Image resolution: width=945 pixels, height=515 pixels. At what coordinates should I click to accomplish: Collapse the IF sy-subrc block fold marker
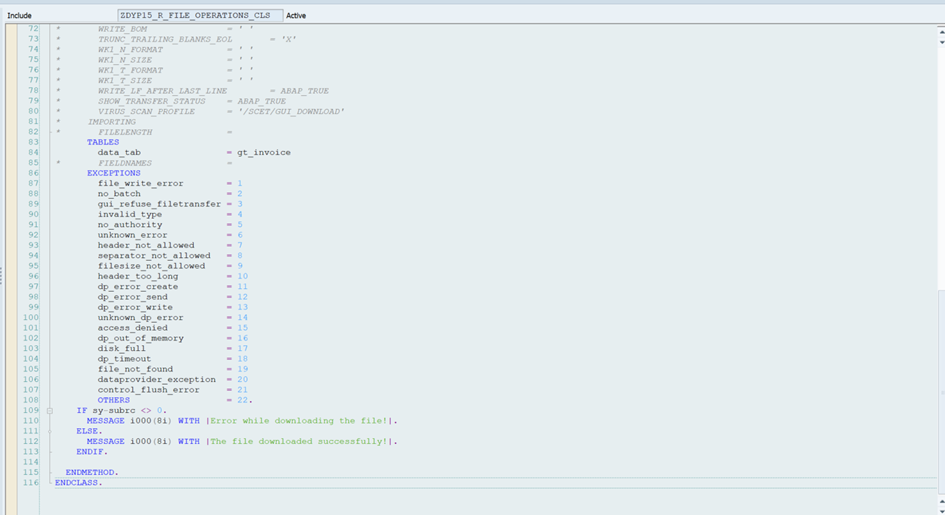(x=49, y=411)
